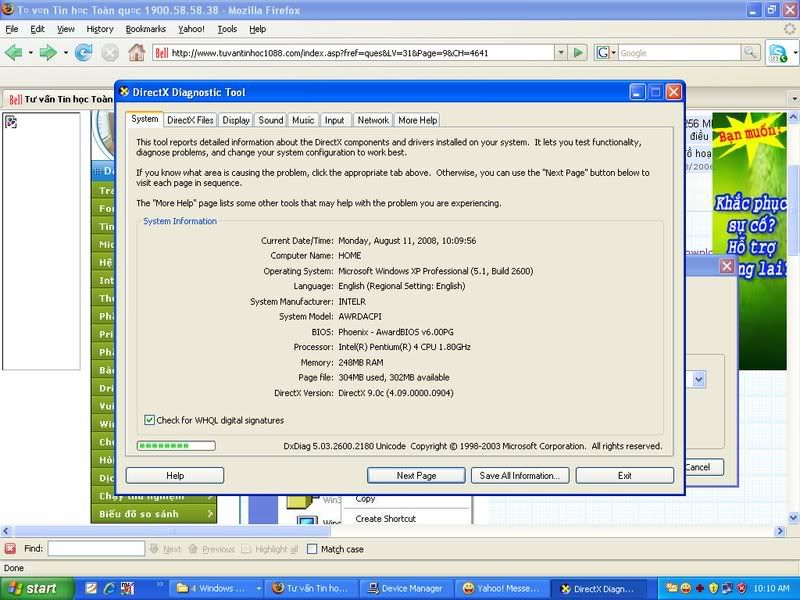The width and height of the screenshot is (800, 600).
Task: Open the Bookmarks menu
Action: click(146, 29)
